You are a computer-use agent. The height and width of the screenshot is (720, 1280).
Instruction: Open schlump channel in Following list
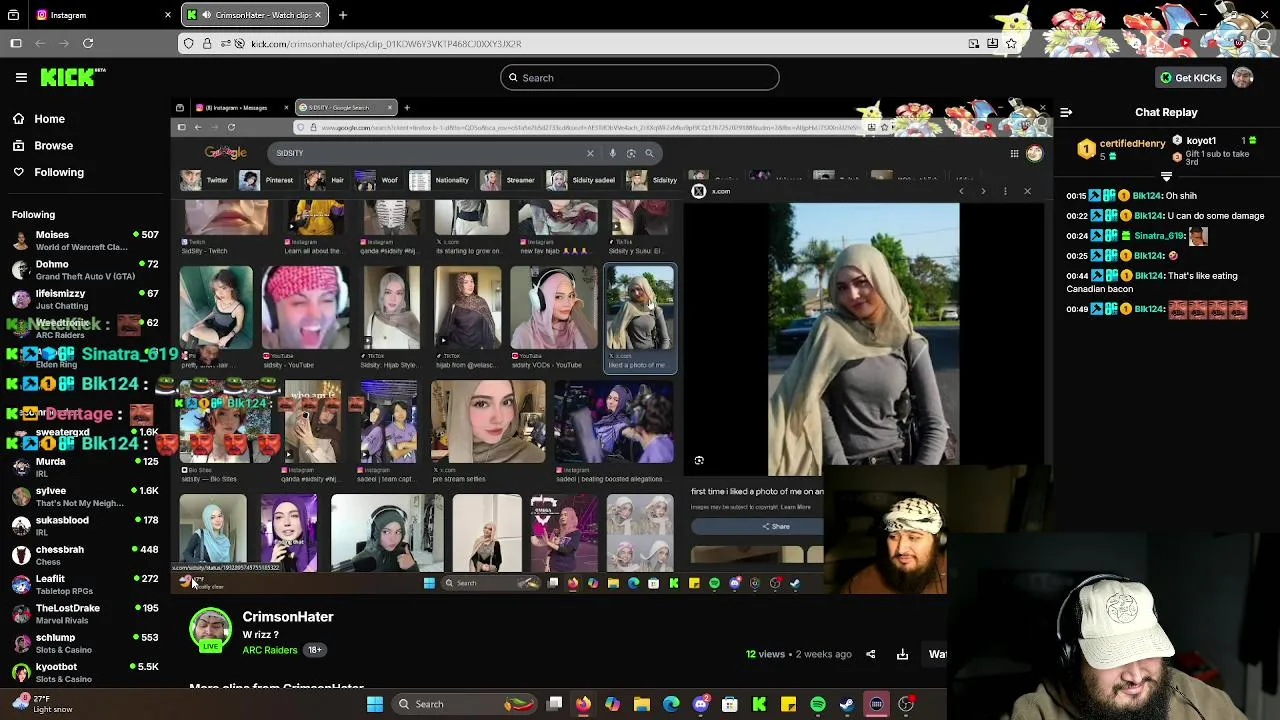85,642
